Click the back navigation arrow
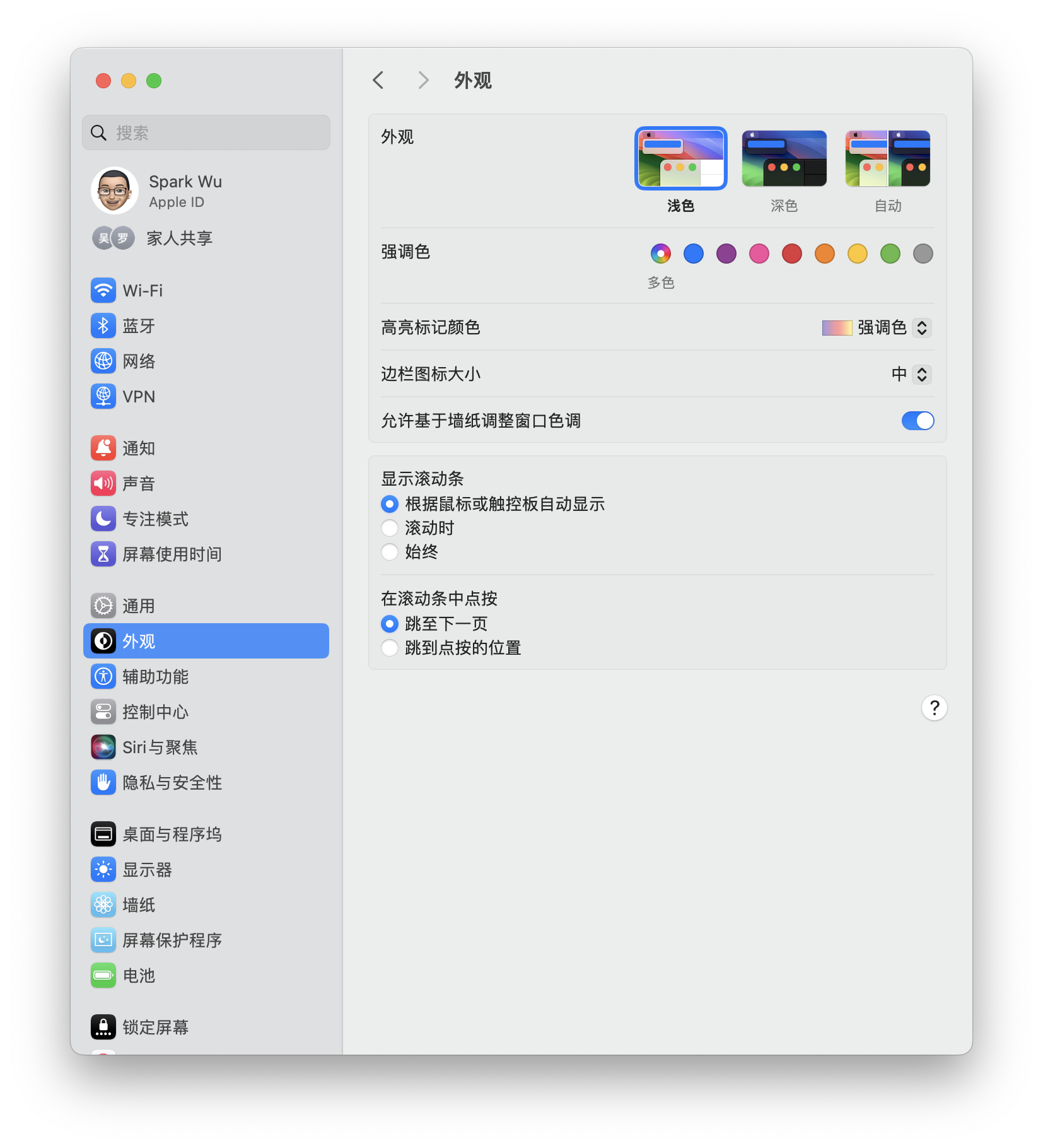This screenshot has width=1043, height=1148. coord(378,80)
